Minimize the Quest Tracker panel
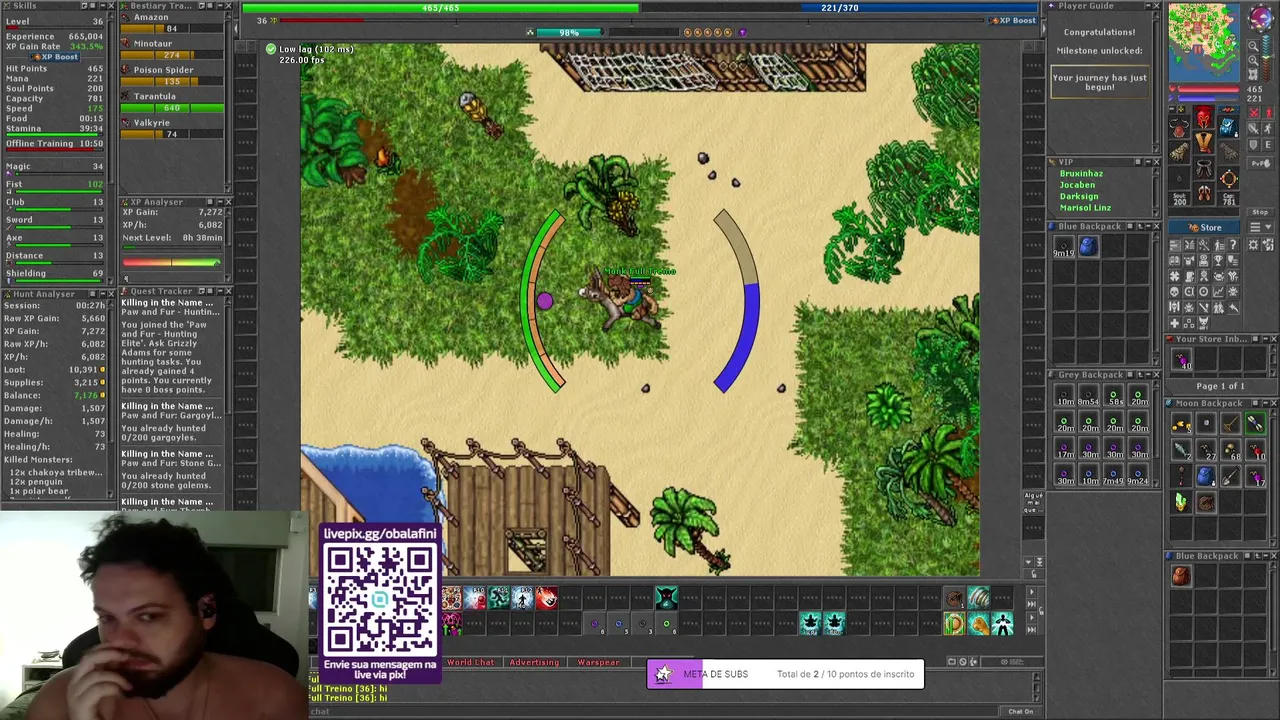1280x720 pixels. [220, 291]
